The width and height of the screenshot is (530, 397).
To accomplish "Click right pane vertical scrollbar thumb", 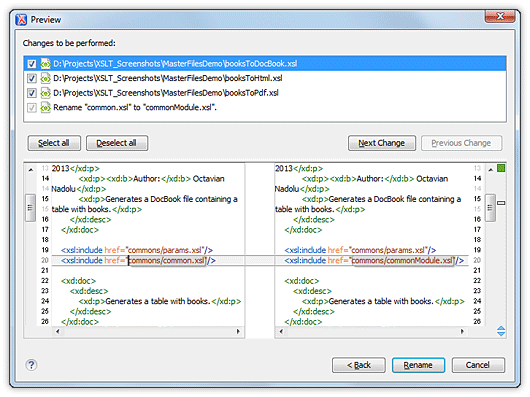I will 490,207.
